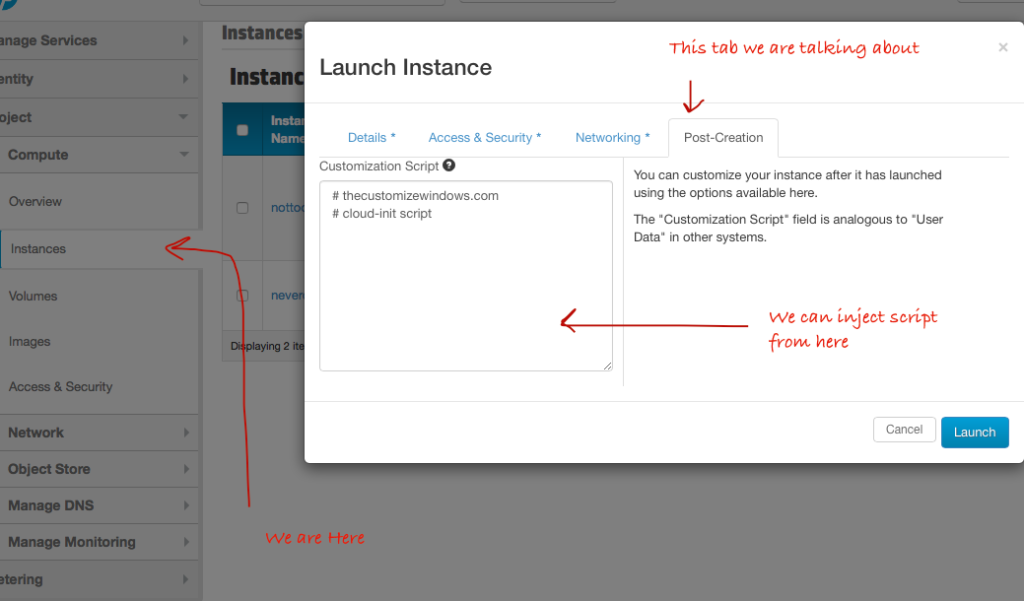Select Instances in the sidebar
The width and height of the screenshot is (1024, 601).
[x=38, y=249]
